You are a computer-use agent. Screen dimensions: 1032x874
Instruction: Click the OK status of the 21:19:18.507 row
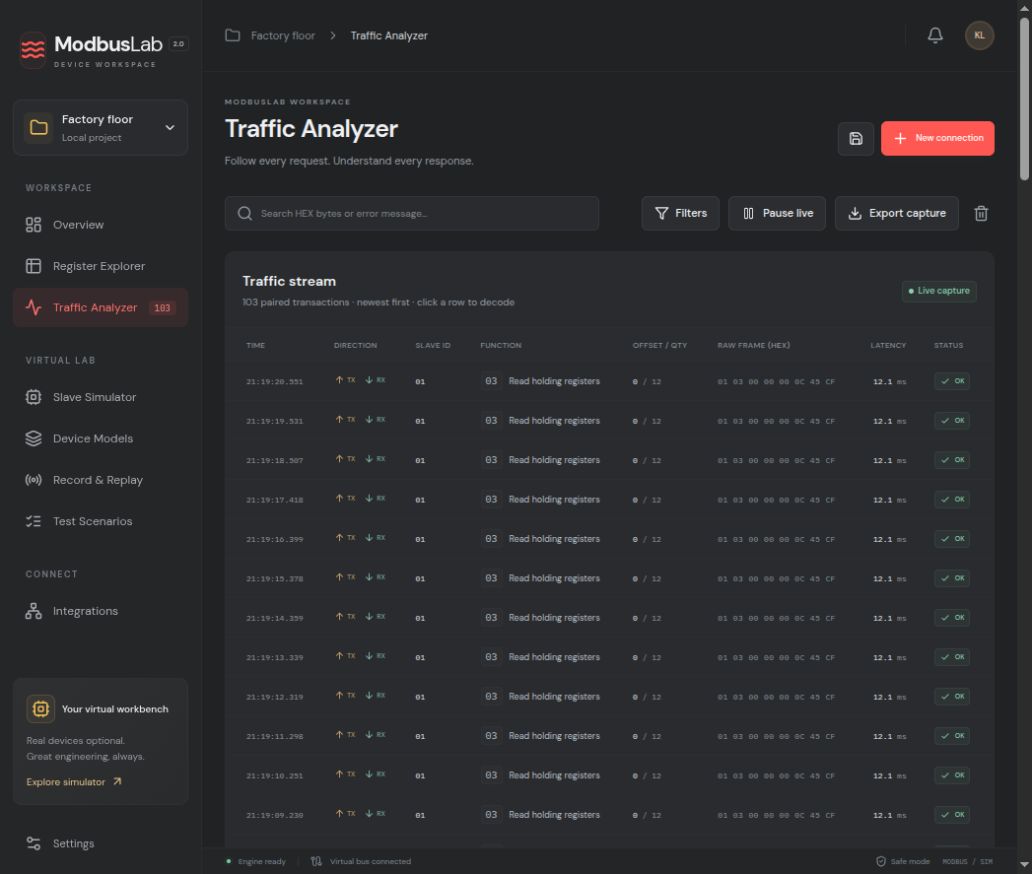click(x=952, y=460)
